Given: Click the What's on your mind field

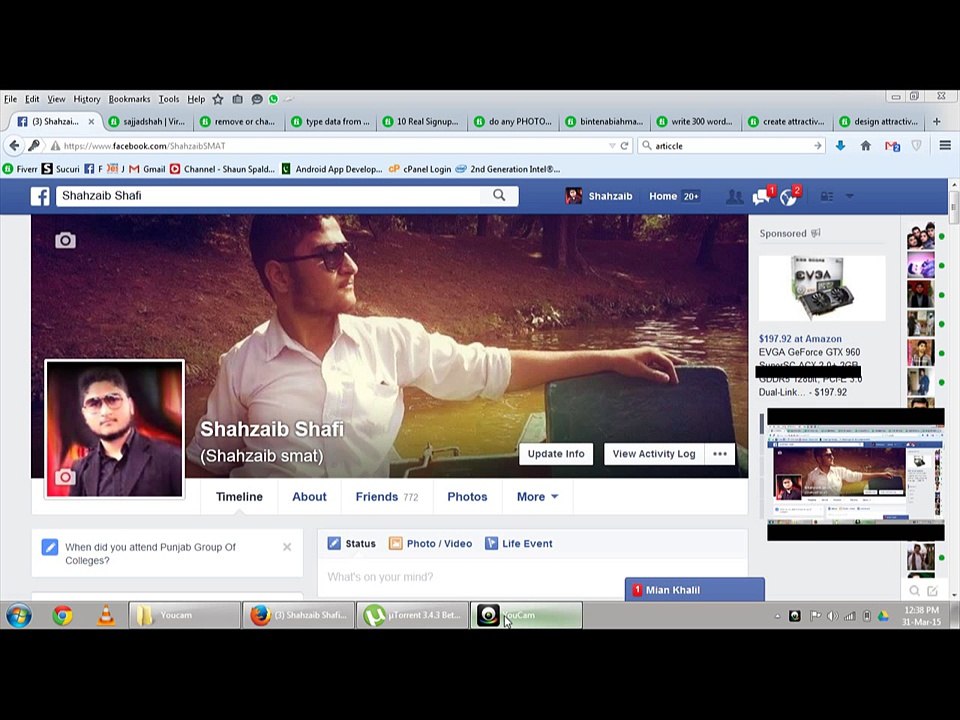Looking at the screenshot, I should (x=533, y=577).
